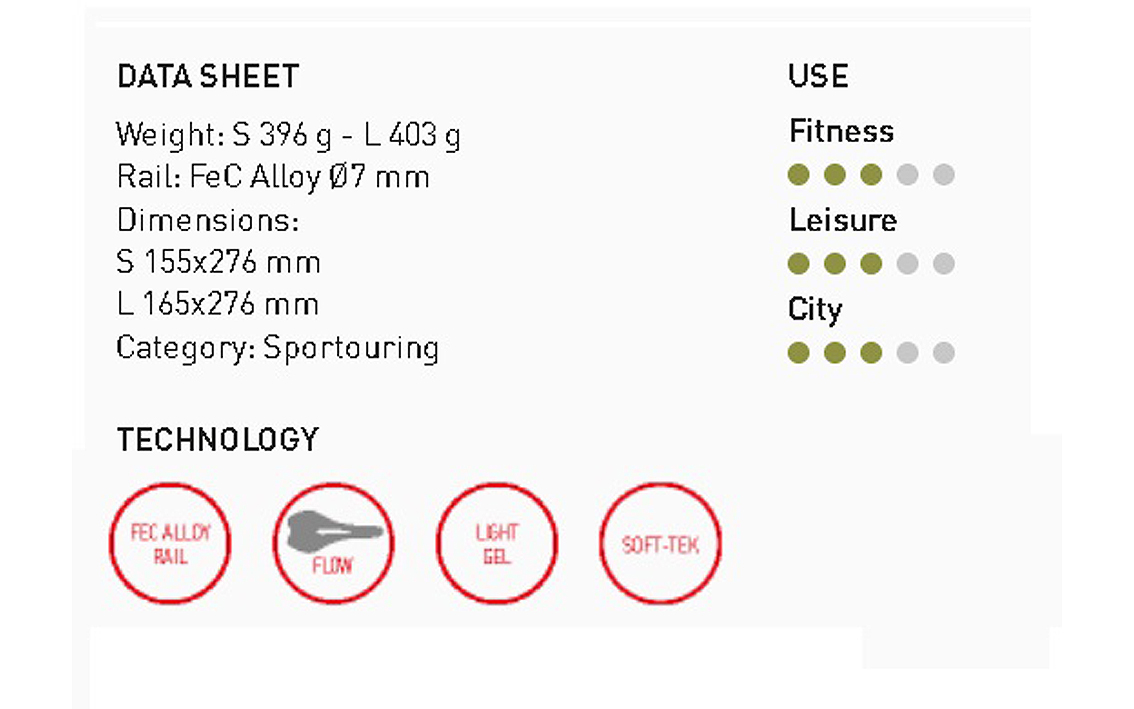
Task: Click the FEC Alloy Rail technology icon
Action: pos(169,544)
